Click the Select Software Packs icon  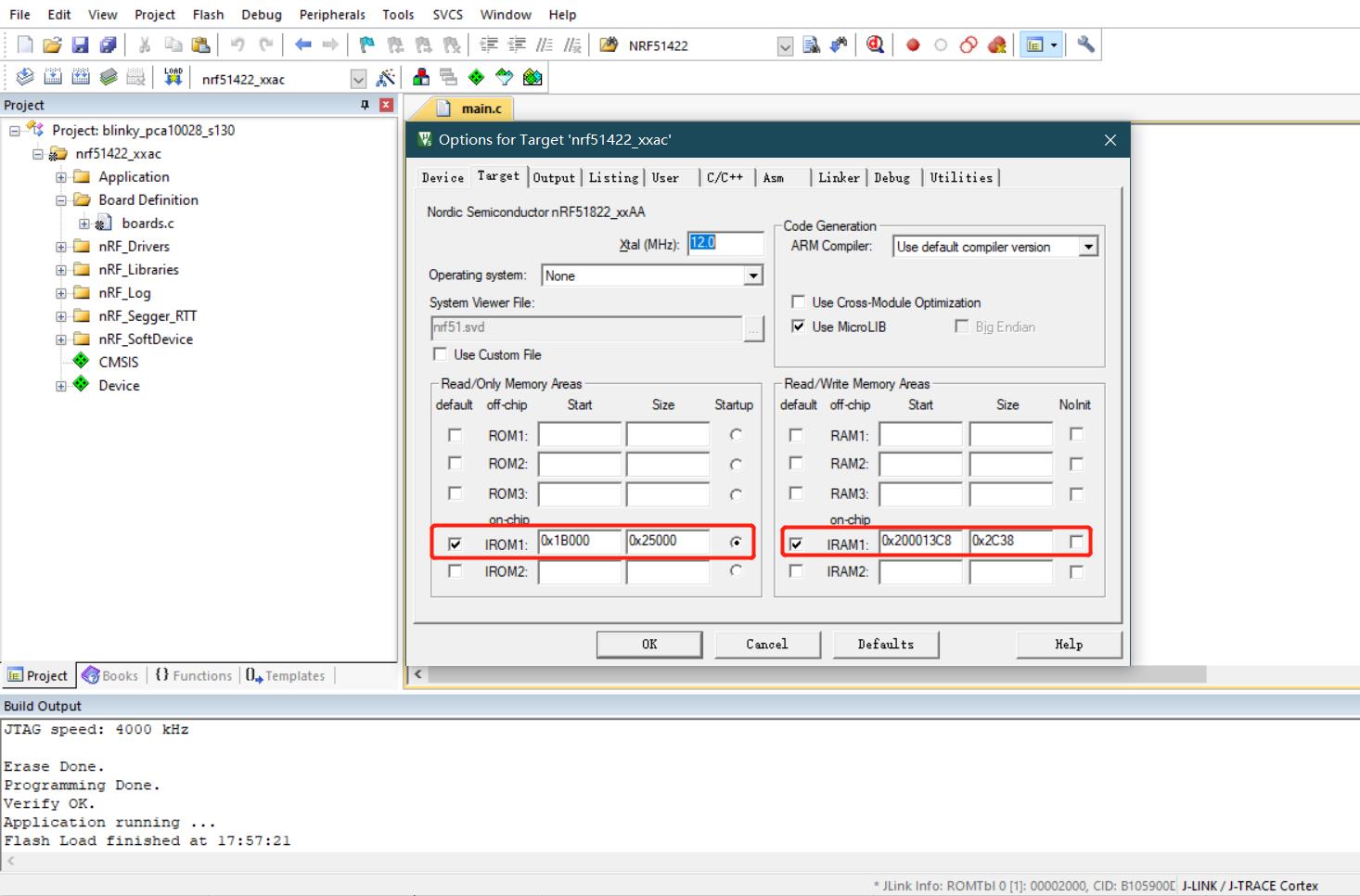504,77
